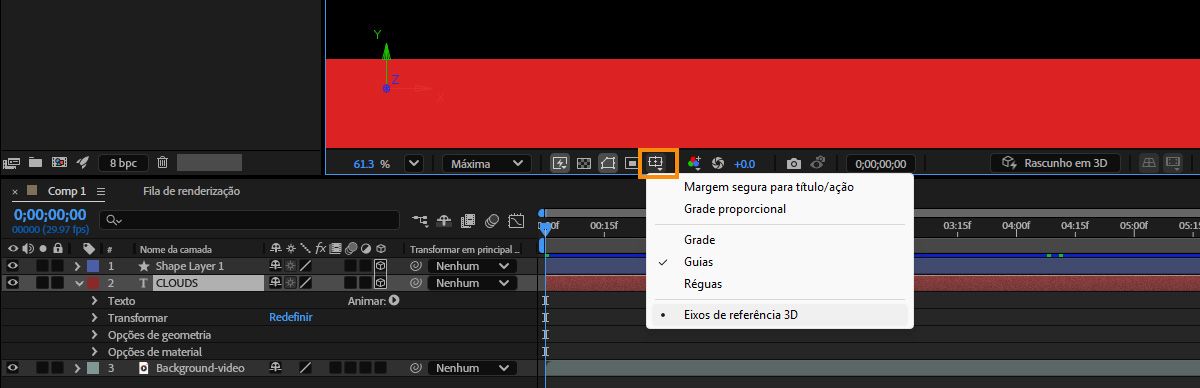
Task: Collapse the CLOUDS layer properties
Action: pos(78,283)
